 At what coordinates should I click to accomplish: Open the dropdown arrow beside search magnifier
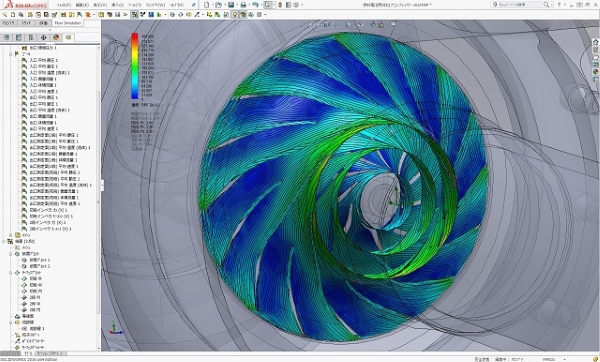click(551, 5)
